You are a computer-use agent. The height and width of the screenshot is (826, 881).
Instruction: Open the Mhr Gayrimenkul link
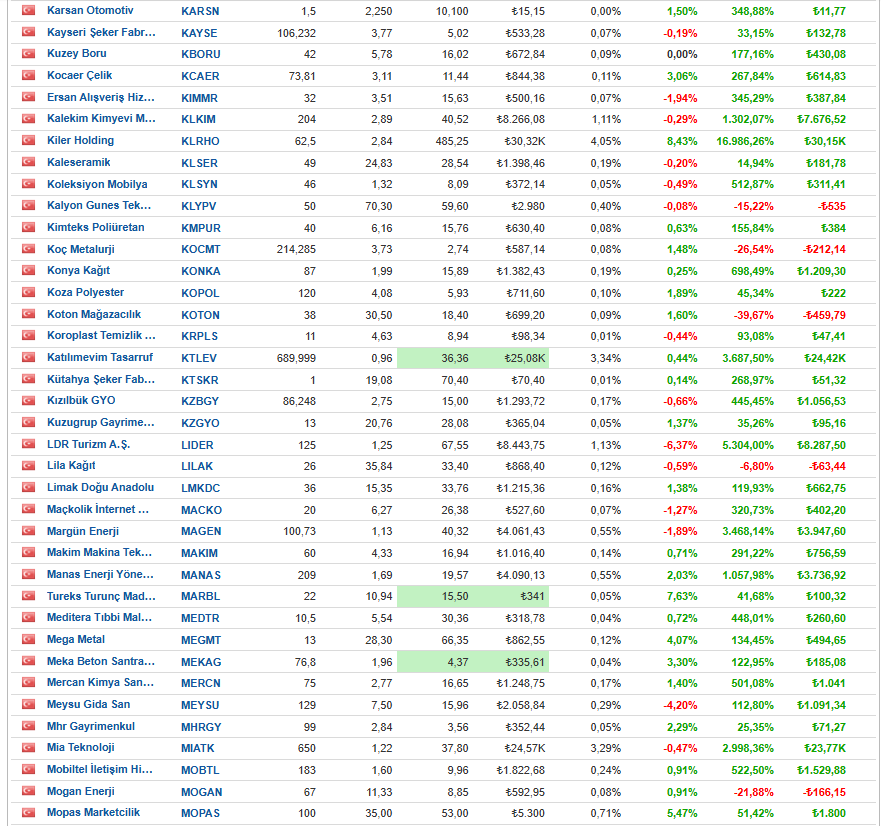coord(91,726)
